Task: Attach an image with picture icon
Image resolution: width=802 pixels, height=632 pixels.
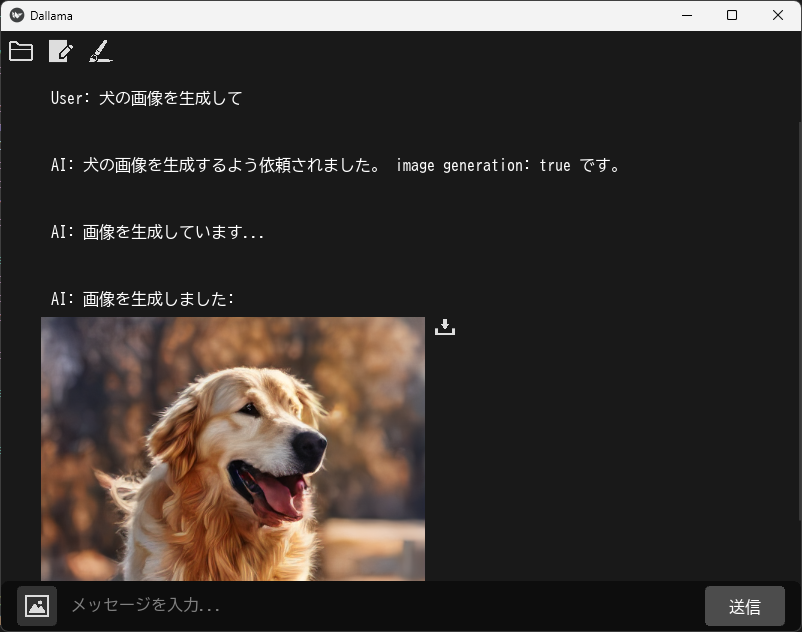Action: click(x=37, y=606)
